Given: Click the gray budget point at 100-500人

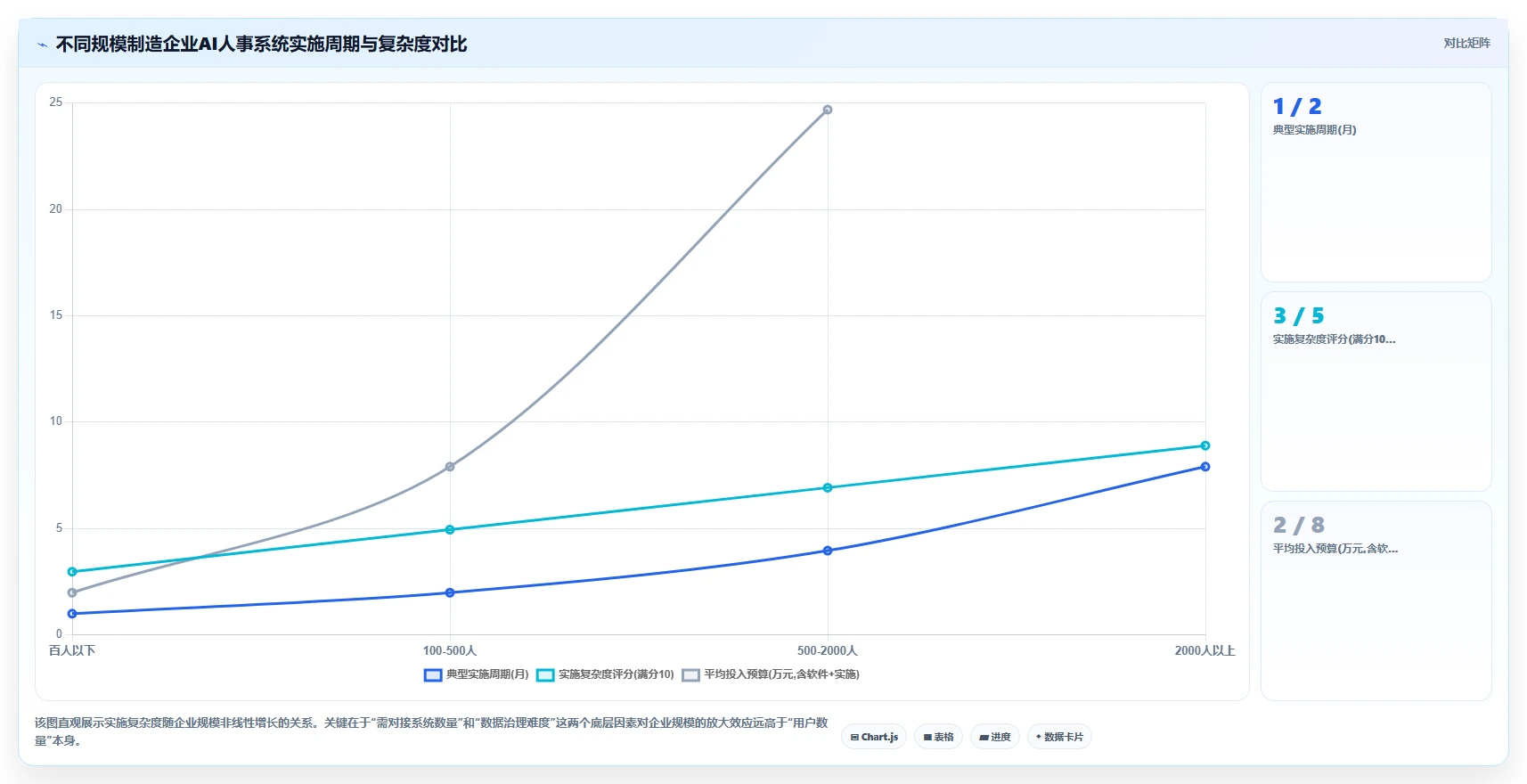Looking at the screenshot, I should [x=450, y=467].
